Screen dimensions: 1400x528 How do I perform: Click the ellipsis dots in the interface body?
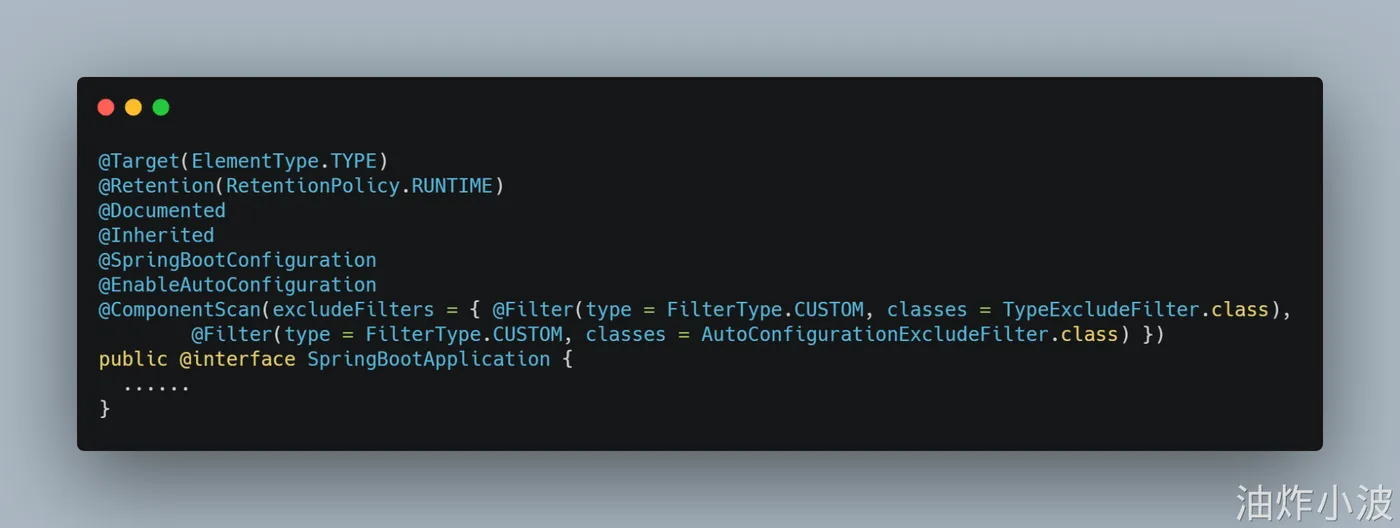(x=156, y=385)
